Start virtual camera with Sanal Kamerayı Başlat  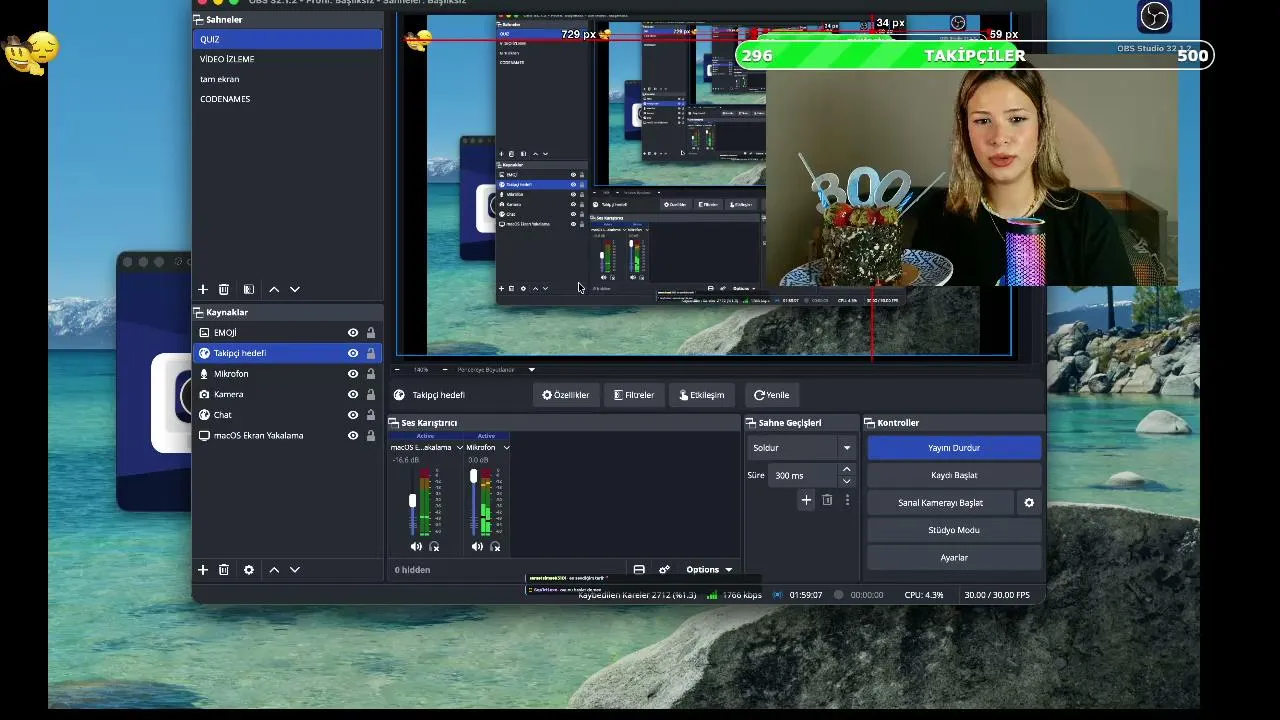(940, 503)
